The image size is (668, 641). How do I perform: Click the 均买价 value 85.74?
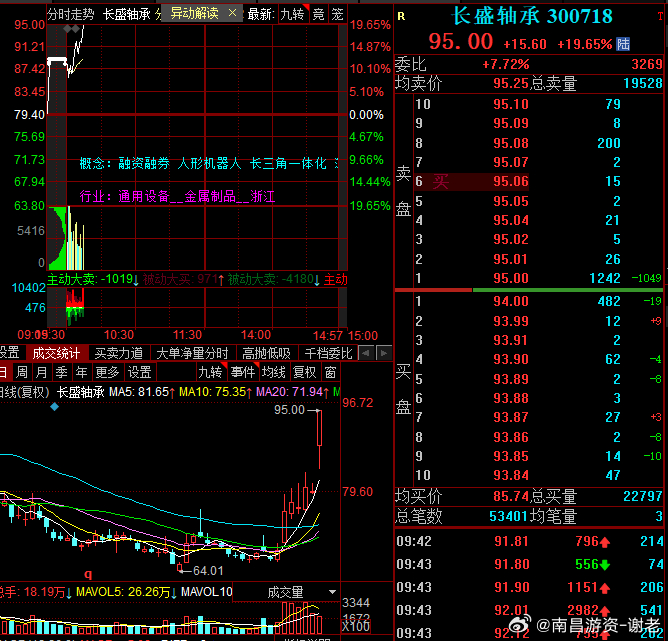[511, 496]
